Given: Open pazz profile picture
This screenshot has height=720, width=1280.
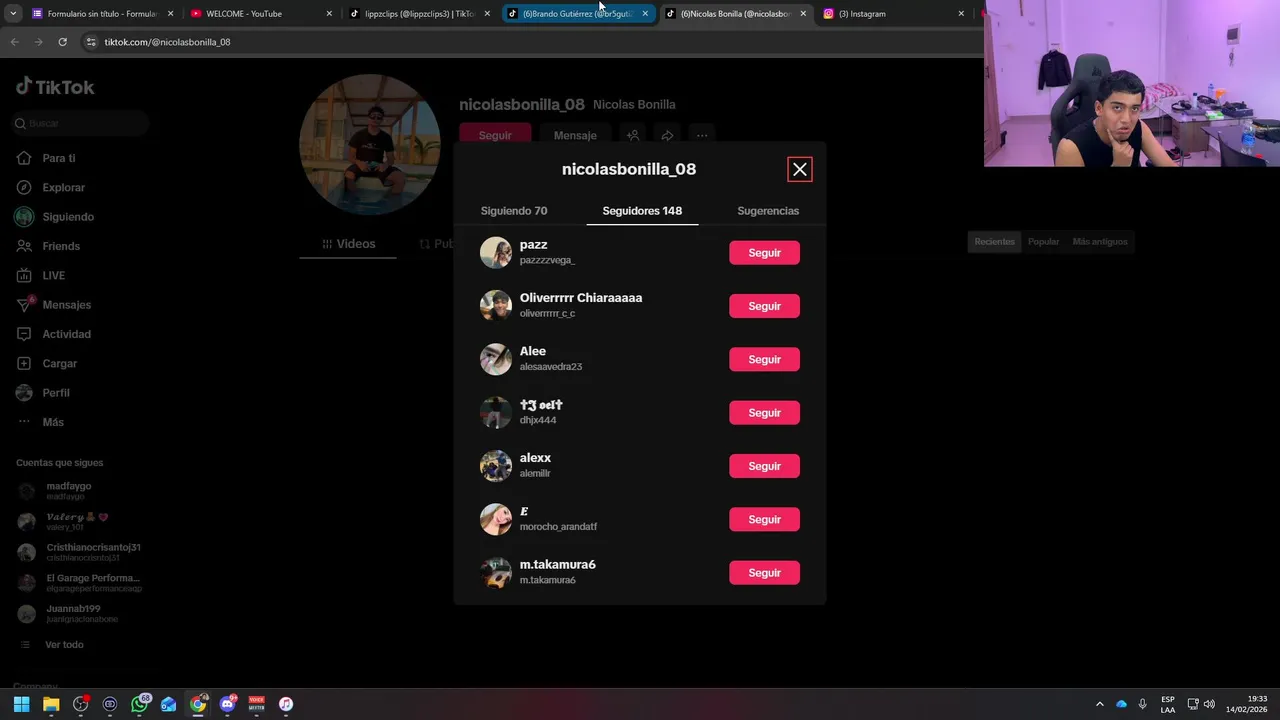Looking at the screenshot, I should pos(496,253).
